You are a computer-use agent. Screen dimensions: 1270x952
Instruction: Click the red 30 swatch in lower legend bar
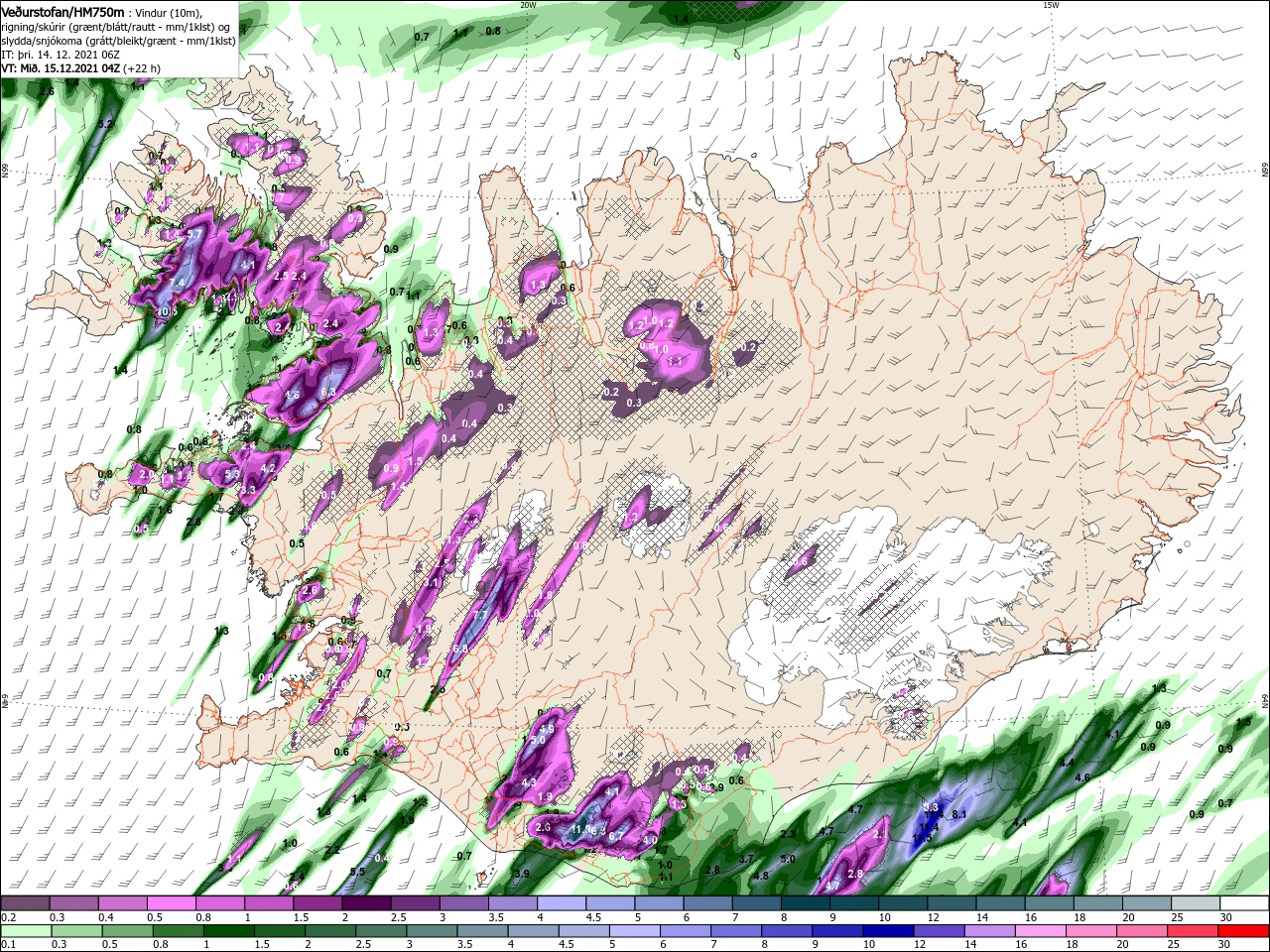tap(1244, 931)
